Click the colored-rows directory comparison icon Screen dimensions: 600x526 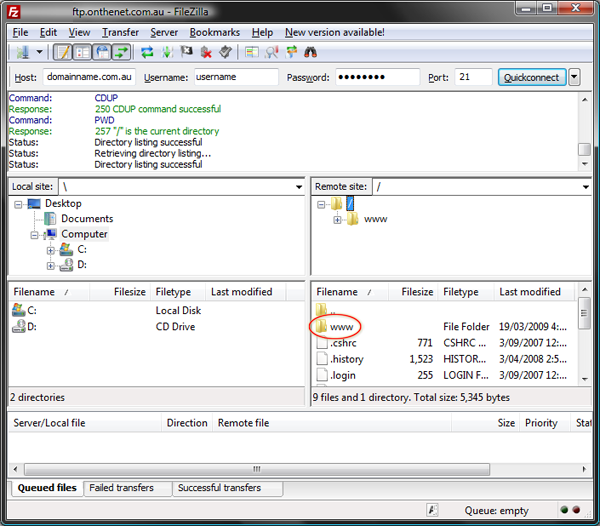251,52
